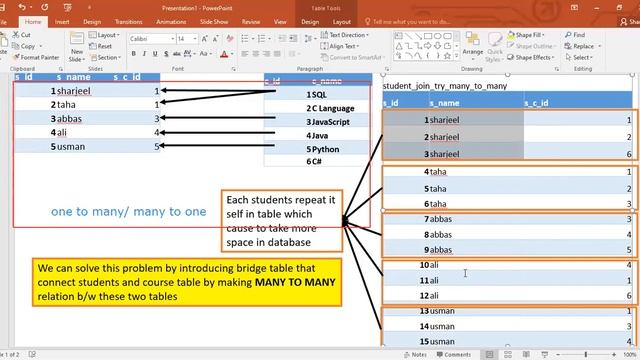The width and height of the screenshot is (640, 360).
Task: Switch to Reading view
Action: point(526,355)
